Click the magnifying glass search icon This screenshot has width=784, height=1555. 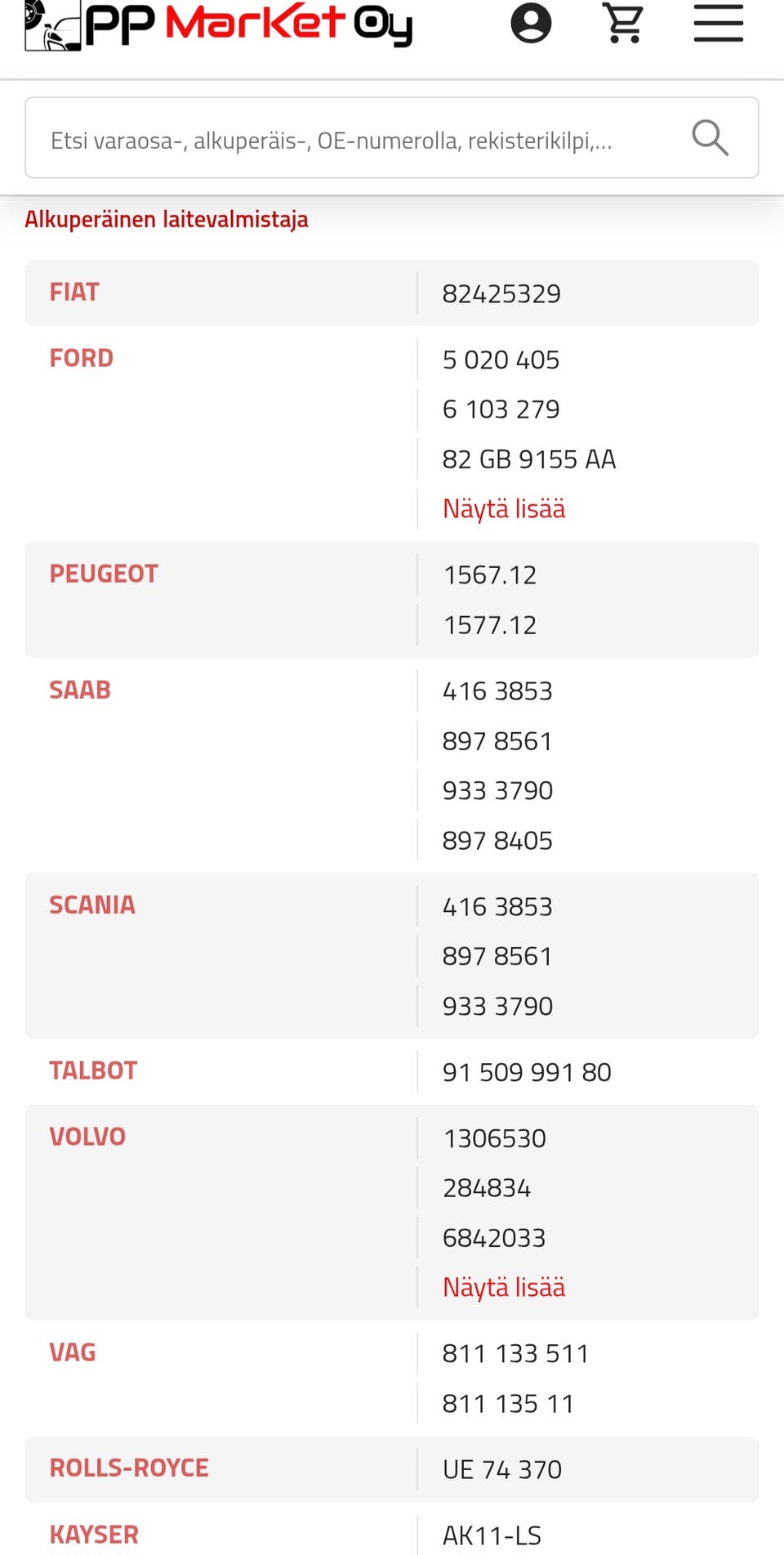(x=710, y=137)
